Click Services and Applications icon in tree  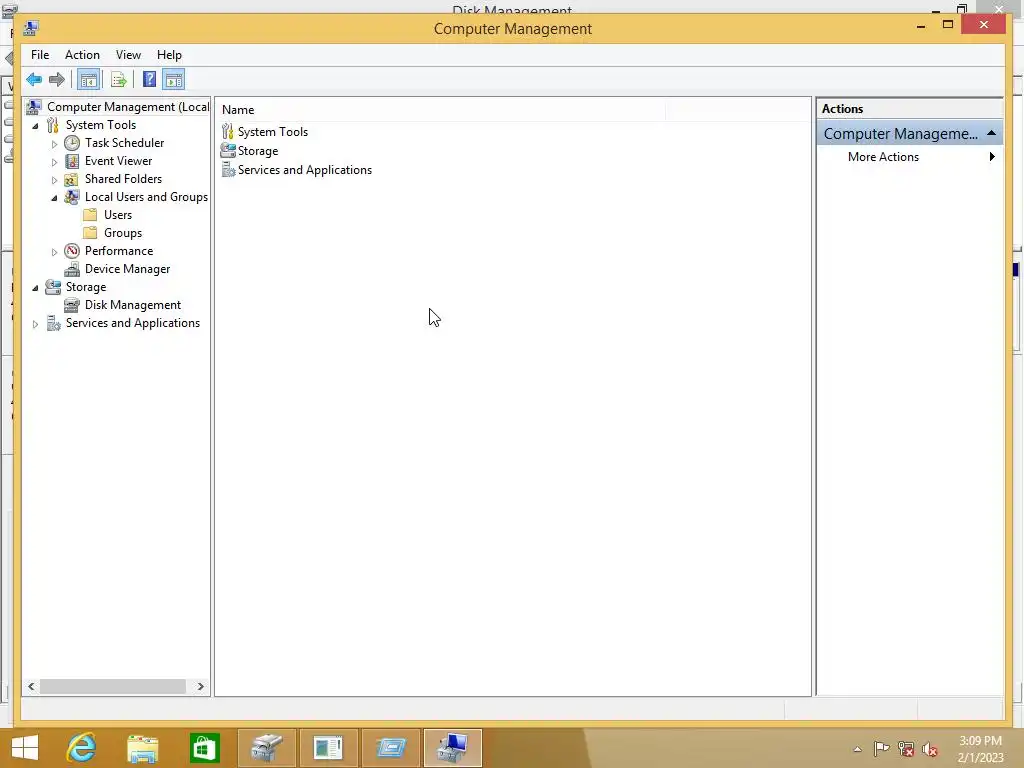coord(53,323)
